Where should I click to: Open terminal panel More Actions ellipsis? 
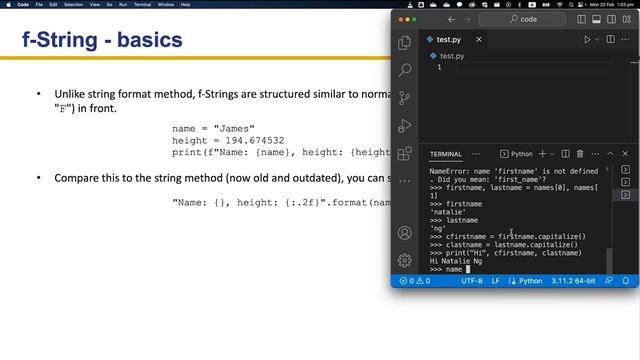pyautogui.click(x=596, y=154)
